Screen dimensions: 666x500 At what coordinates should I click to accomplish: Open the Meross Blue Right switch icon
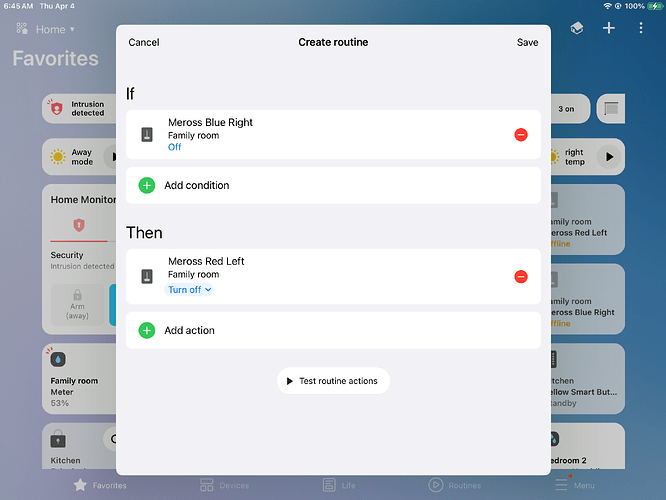(x=147, y=135)
